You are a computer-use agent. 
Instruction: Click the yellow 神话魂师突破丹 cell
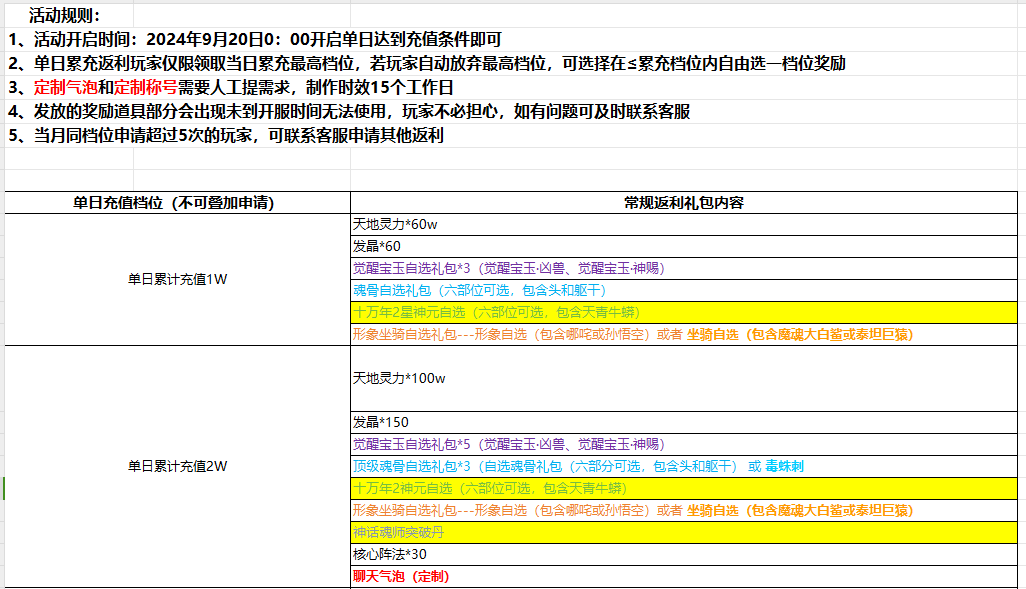[x=398, y=532]
